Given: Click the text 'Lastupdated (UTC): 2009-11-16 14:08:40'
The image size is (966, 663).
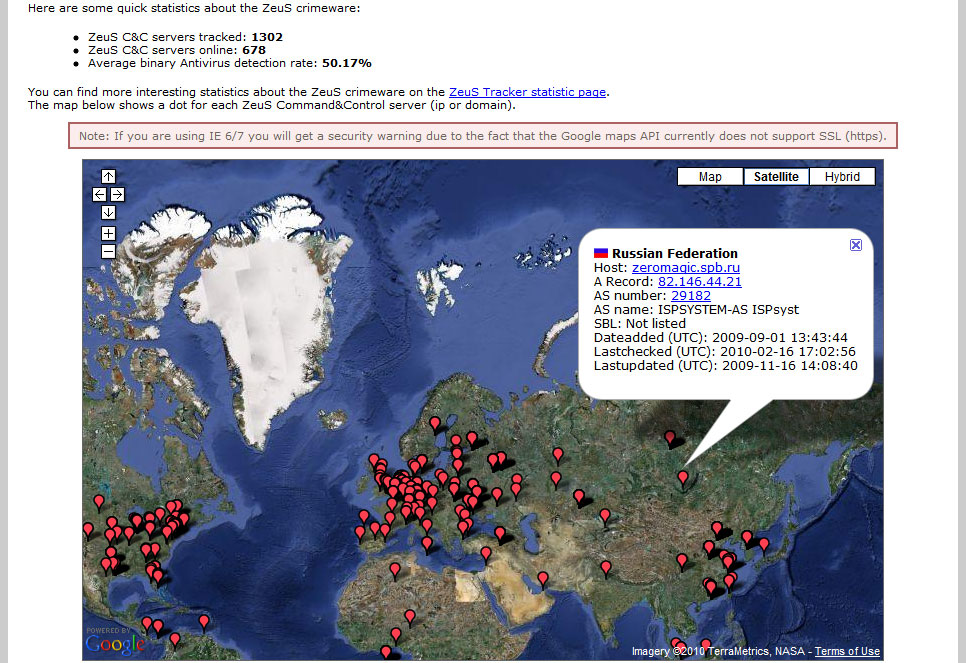Looking at the screenshot, I should [726, 366].
